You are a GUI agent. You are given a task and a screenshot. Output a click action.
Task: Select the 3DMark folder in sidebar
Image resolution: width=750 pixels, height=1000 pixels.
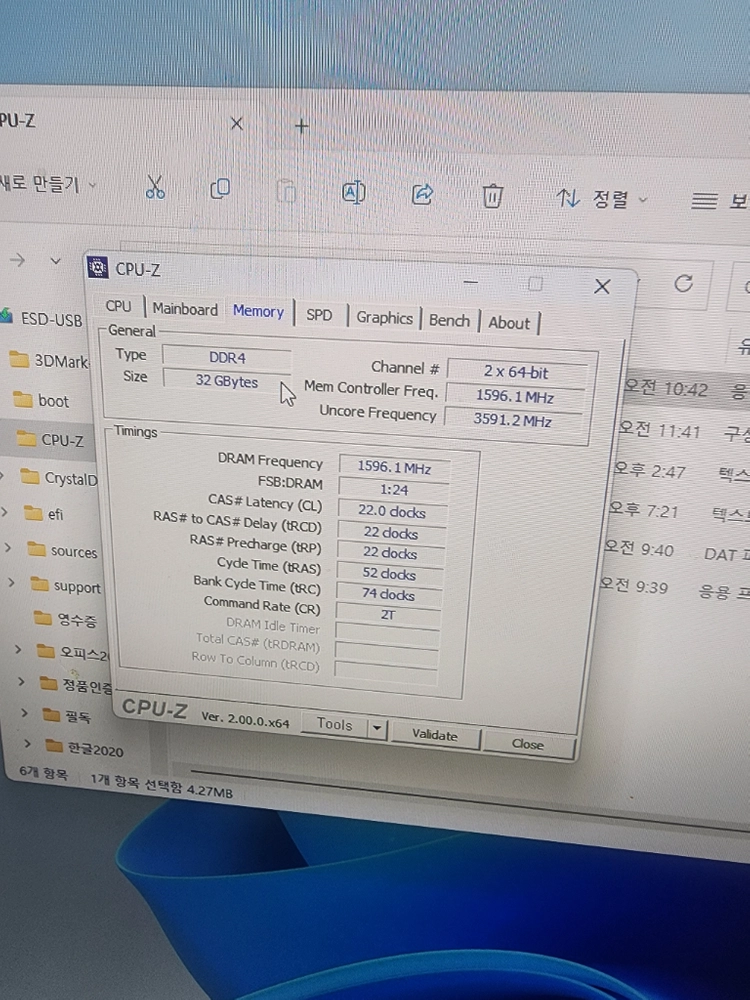[50, 361]
